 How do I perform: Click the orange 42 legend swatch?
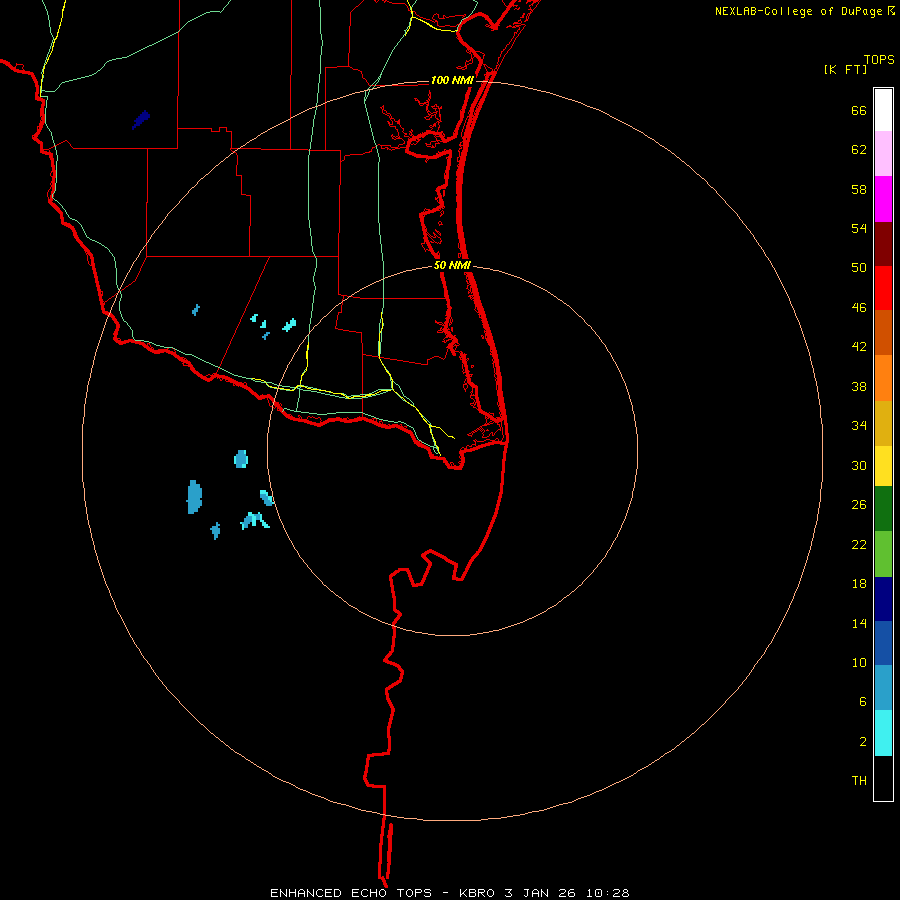pos(883,378)
